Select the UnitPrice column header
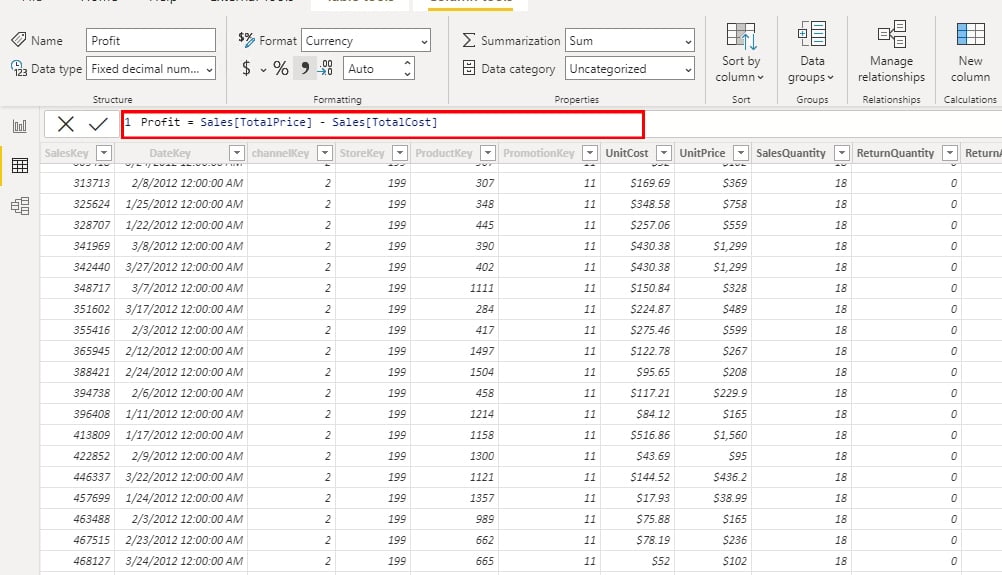This screenshot has height=575, width=1002. [702, 153]
